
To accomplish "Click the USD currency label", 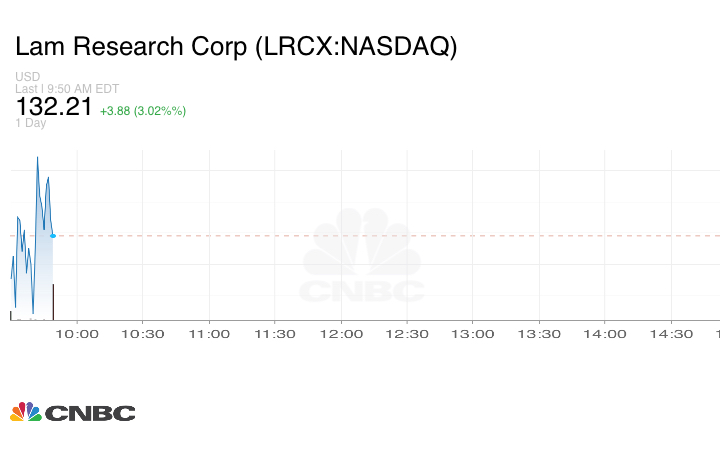I will coord(28,77).
